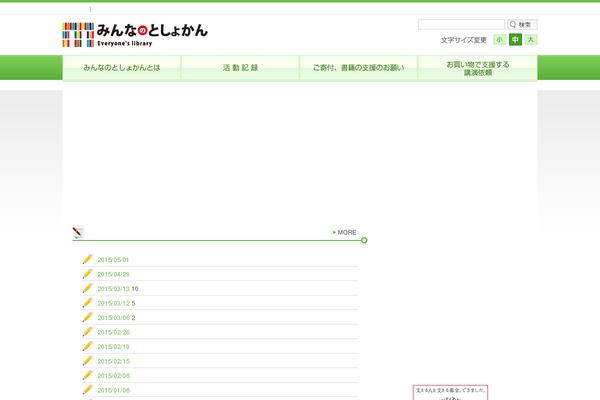Click pencil icon for 2015/03/06

click(x=87, y=317)
